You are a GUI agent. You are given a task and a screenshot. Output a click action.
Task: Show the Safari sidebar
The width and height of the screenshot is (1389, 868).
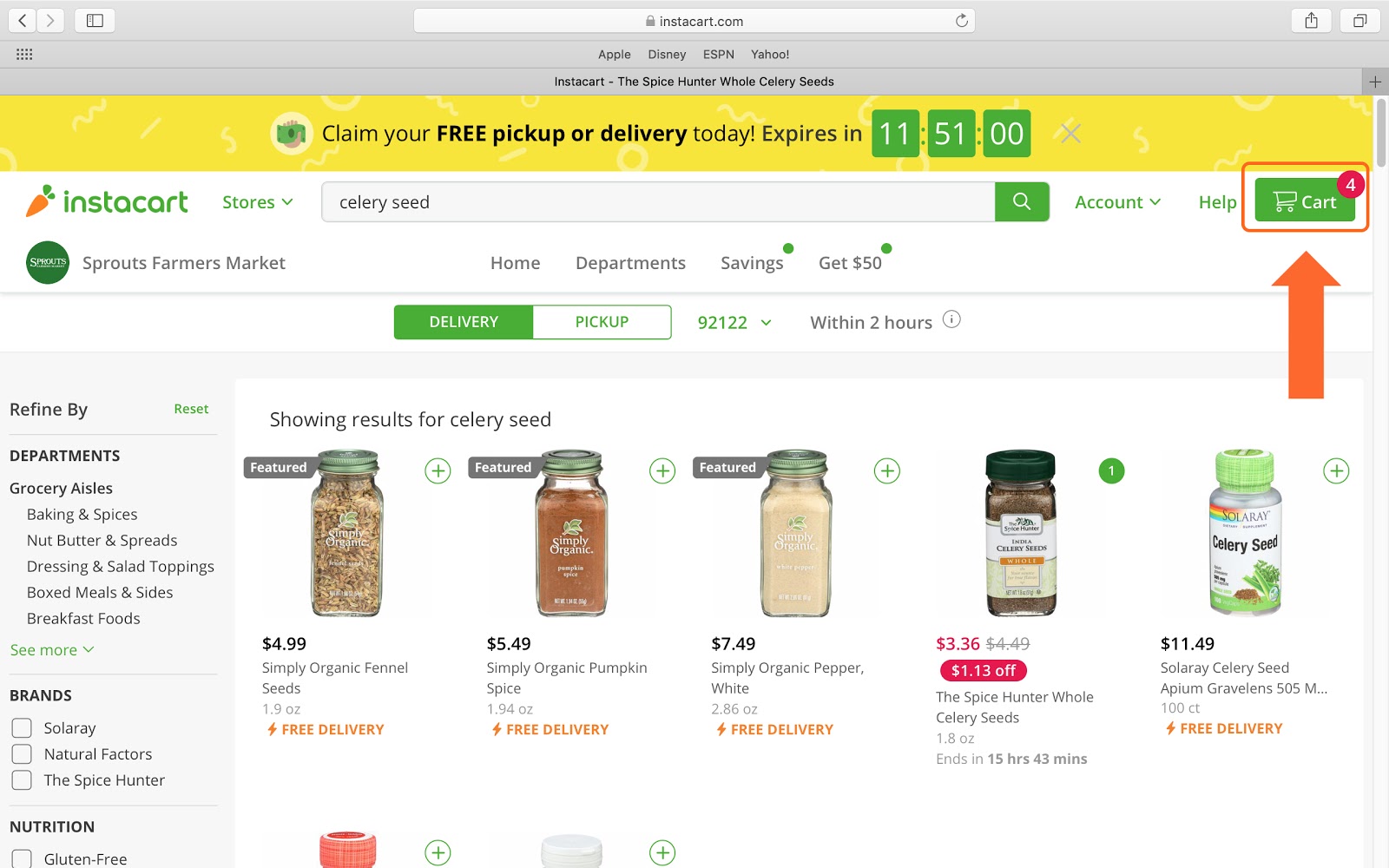pos(95,21)
